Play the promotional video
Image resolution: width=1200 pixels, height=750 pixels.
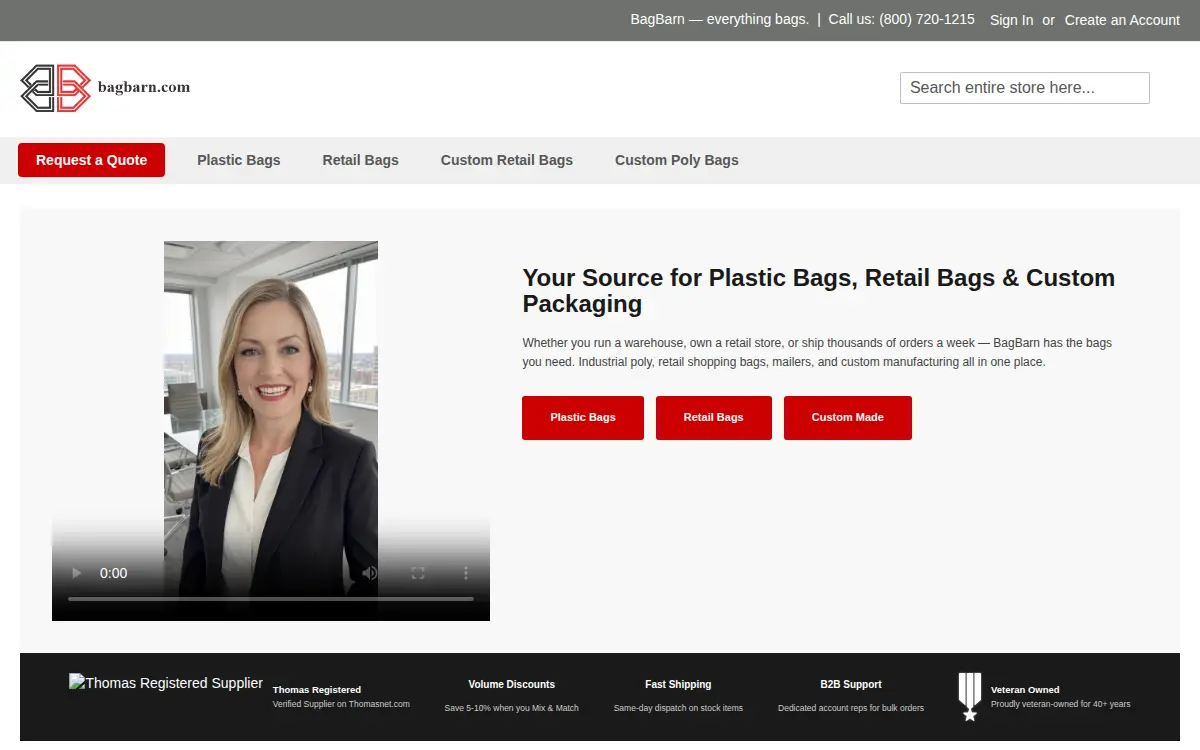click(x=76, y=573)
